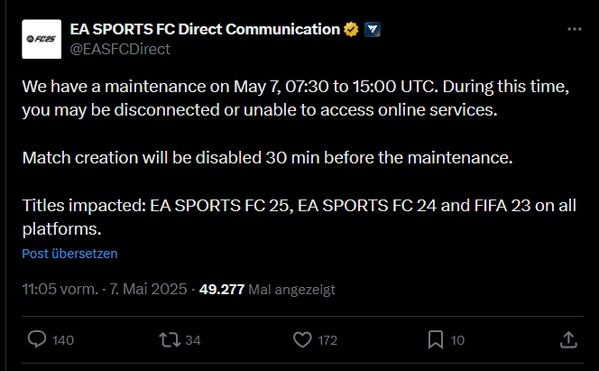Click the gold verified checkmark badge
599x371 pixels.
(x=351, y=29)
